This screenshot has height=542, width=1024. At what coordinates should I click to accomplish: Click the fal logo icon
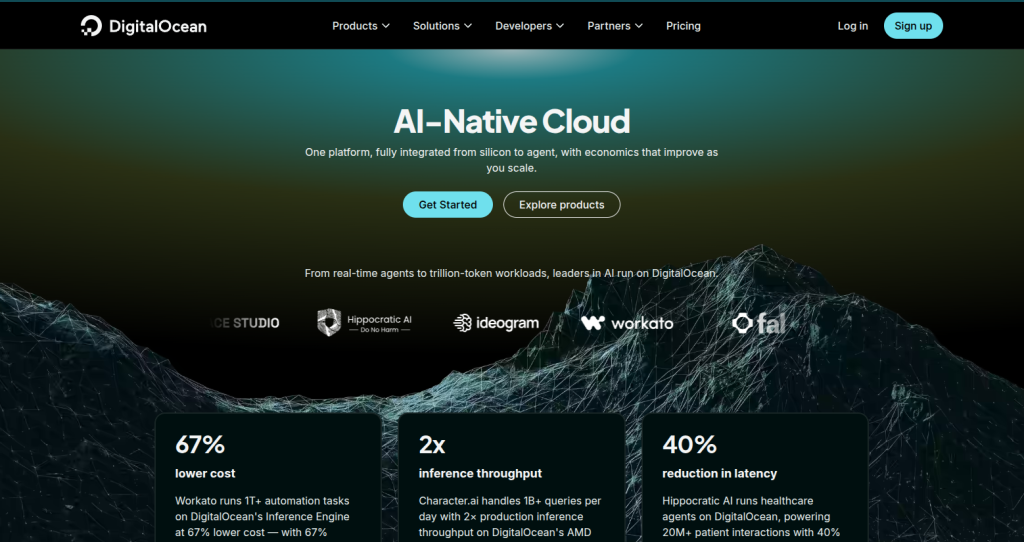point(743,323)
